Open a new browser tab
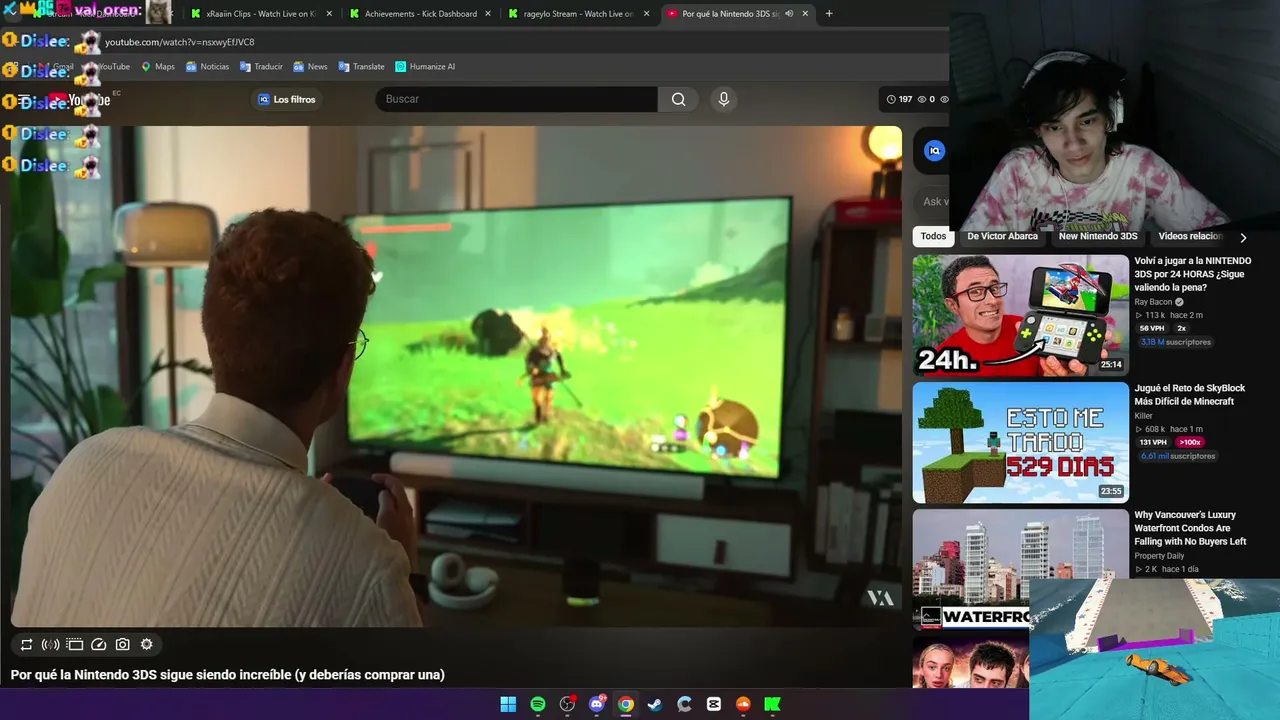 tap(829, 14)
